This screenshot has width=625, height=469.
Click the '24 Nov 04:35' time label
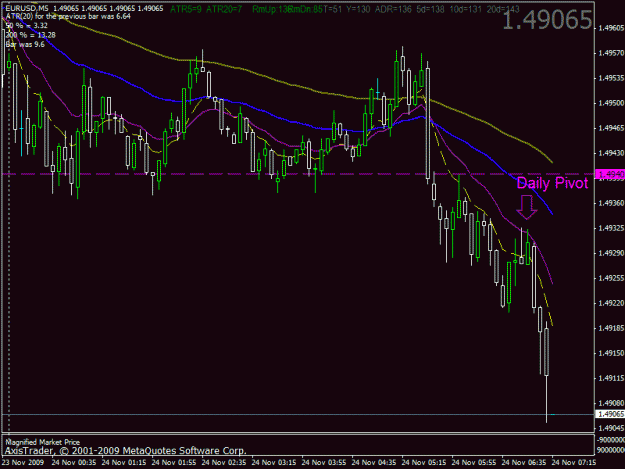click(x=374, y=463)
